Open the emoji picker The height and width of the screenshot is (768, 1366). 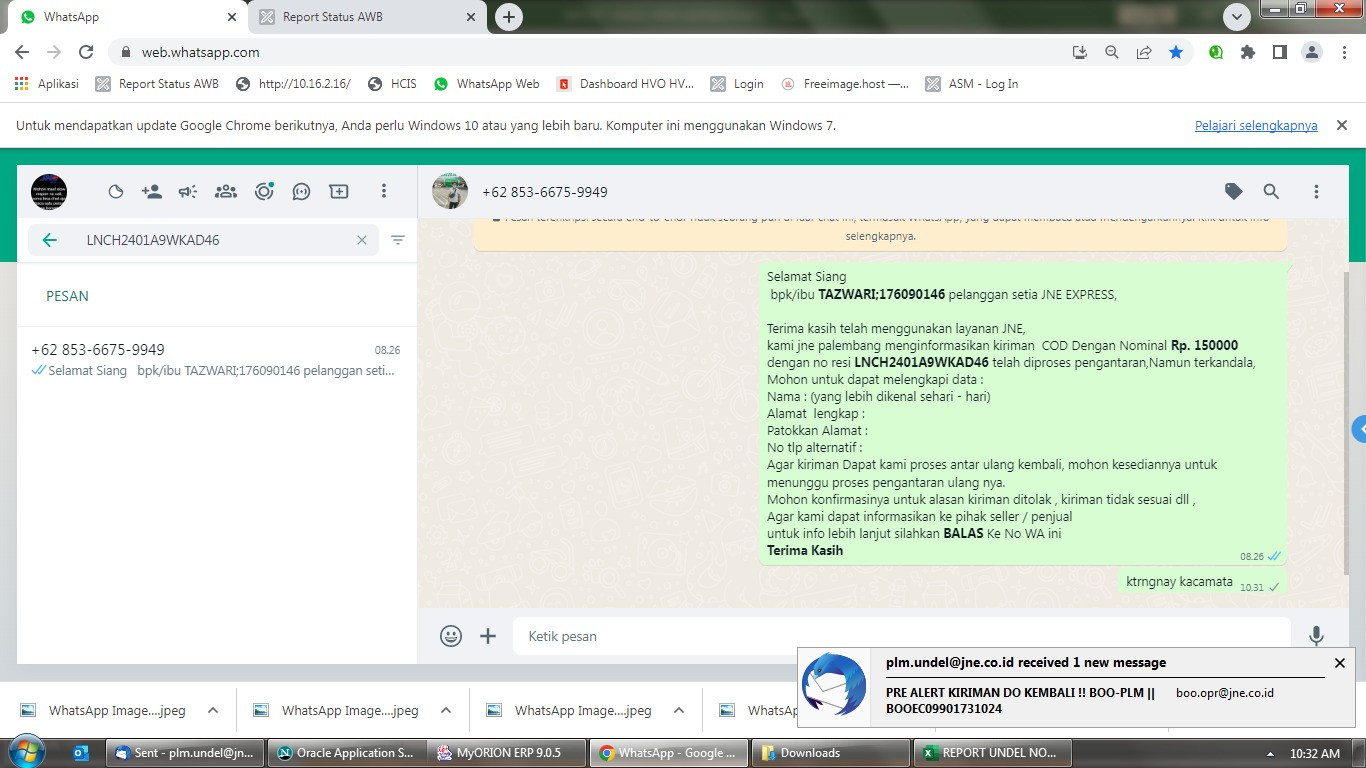coord(451,636)
